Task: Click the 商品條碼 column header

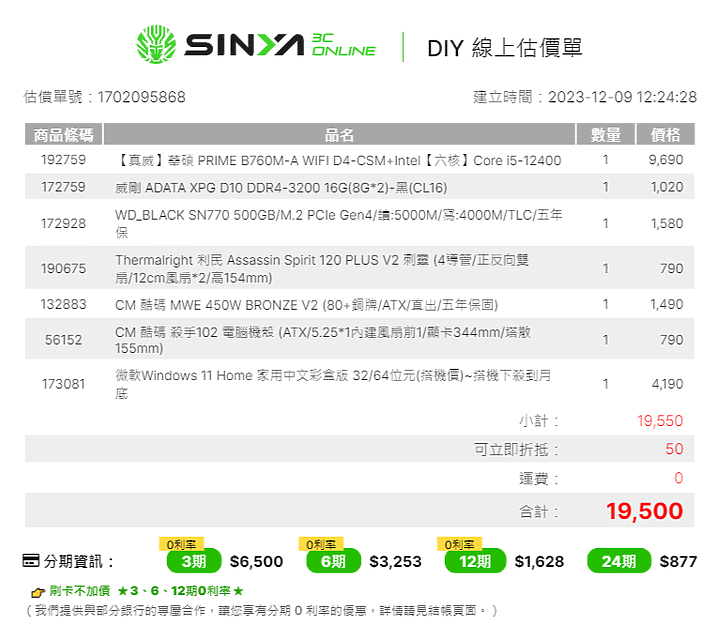Action: (x=63, y=135)
